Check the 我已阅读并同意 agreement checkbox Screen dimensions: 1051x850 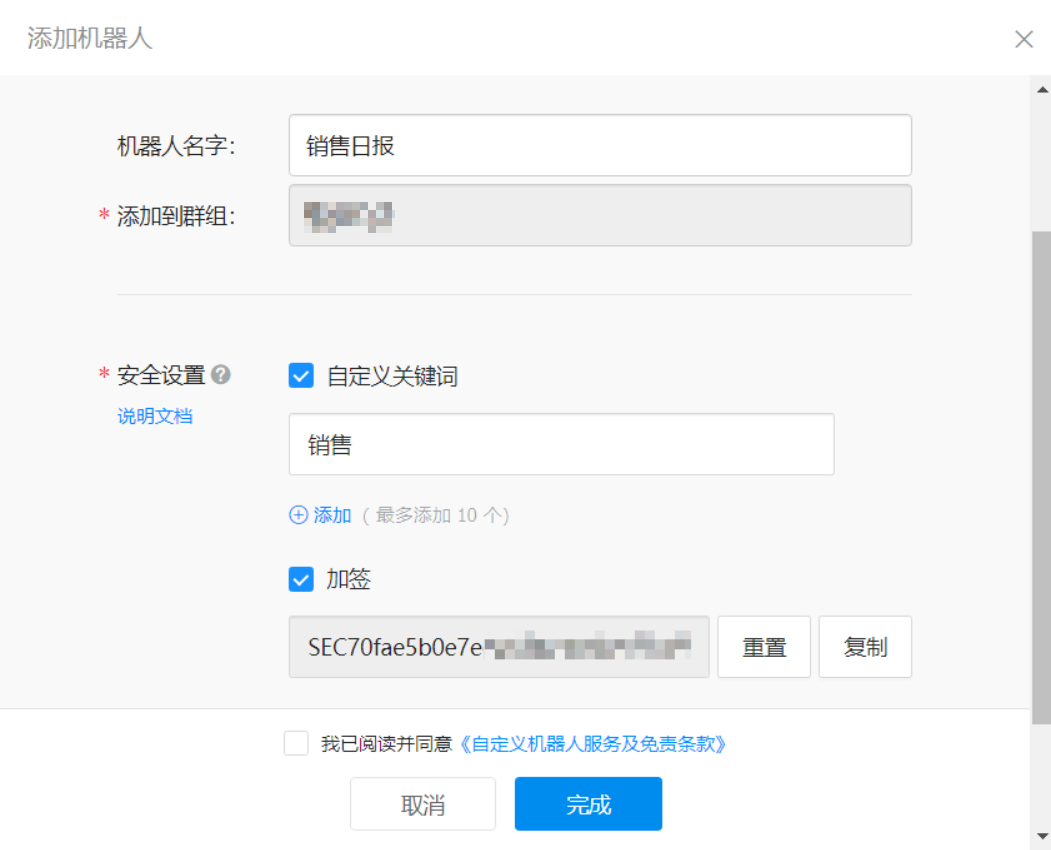[296, 743]
